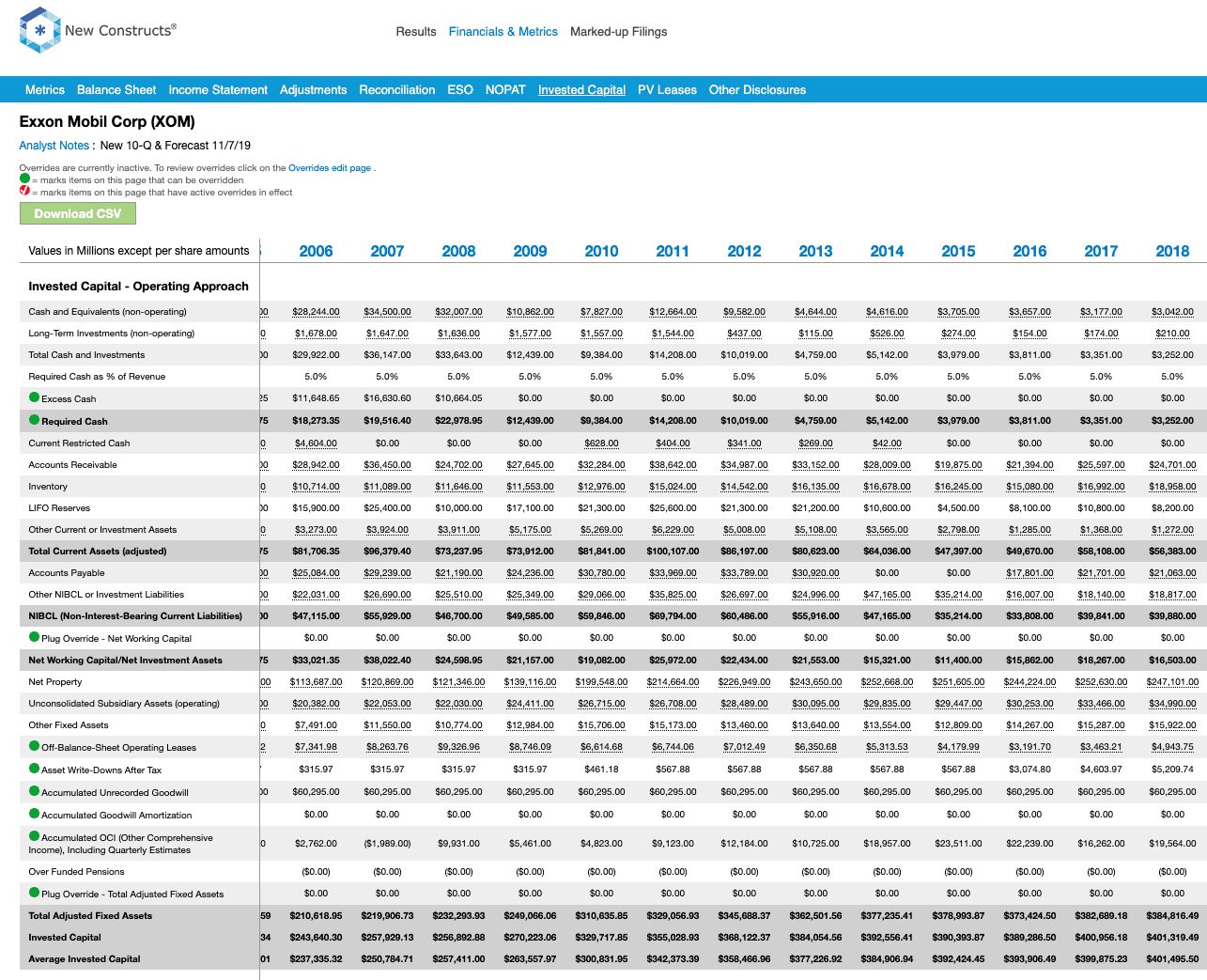The image size is (1207, 980).
Task: Click override dot for Accumulated Goodwill Amortization
Action: coord(35,814)
